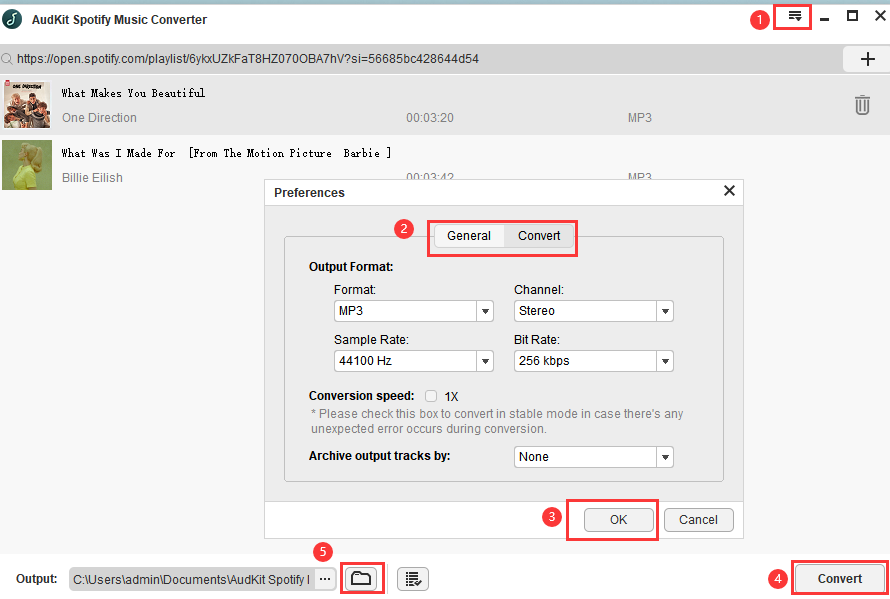The height and width of the screenshot is (599, 890).
Task: Close the Preferences dialog with X
Action: tap(729, 191)
